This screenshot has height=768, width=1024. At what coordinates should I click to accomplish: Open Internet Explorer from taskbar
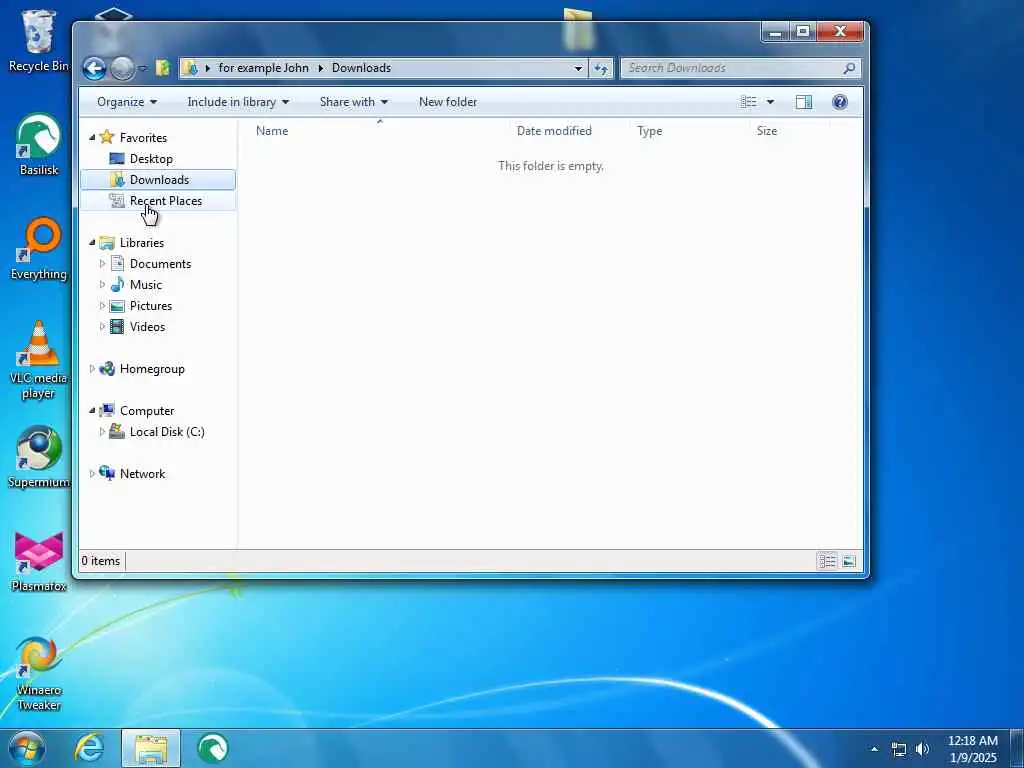pos(89,748)
